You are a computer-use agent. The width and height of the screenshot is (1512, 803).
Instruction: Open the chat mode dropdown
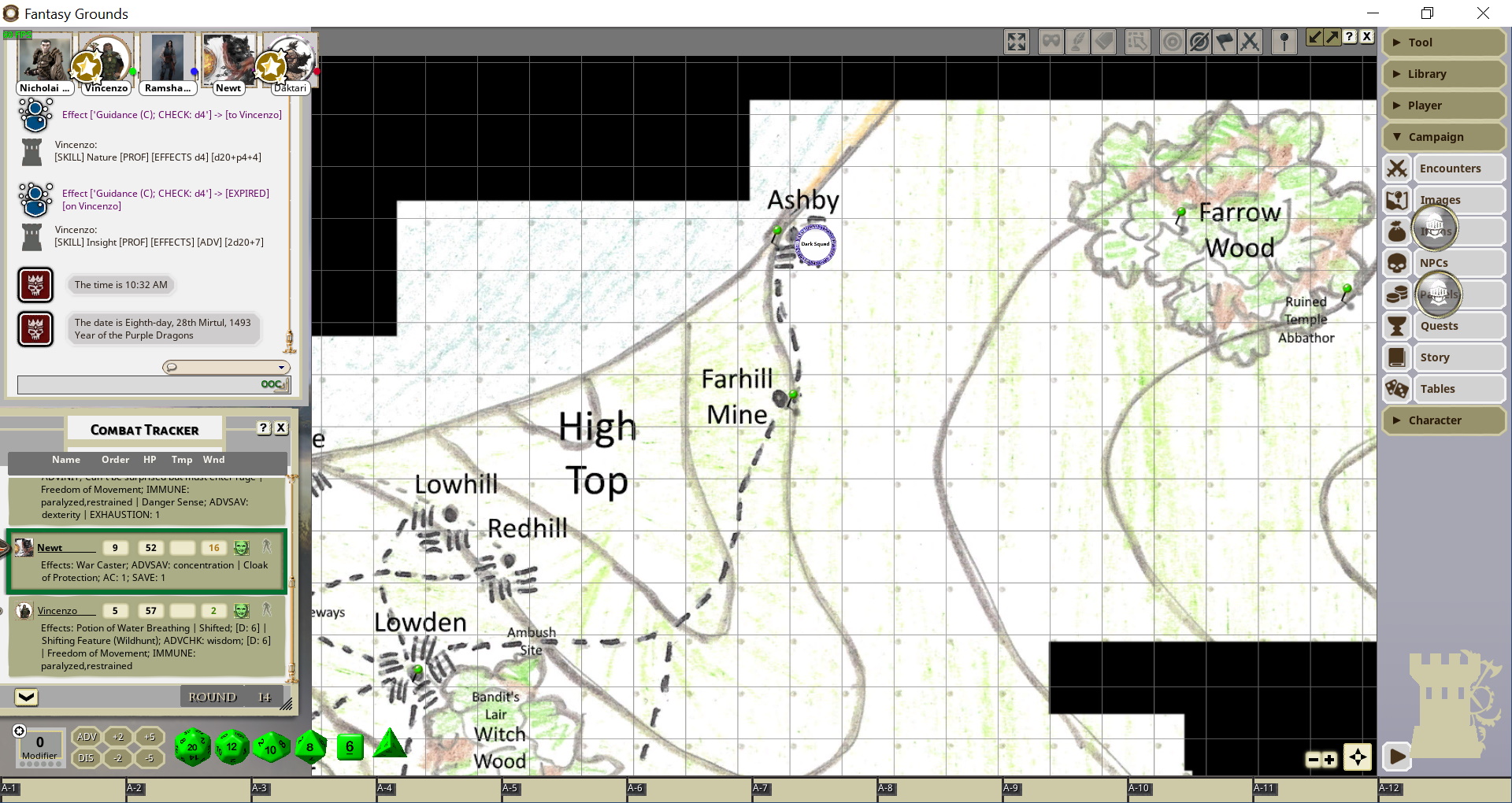[226, 367]
